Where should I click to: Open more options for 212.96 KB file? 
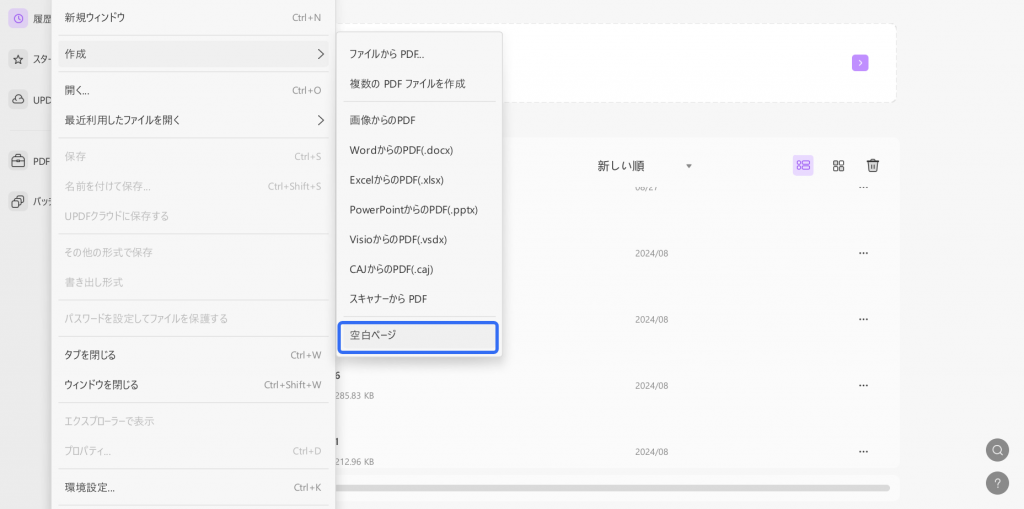(863, 452)
